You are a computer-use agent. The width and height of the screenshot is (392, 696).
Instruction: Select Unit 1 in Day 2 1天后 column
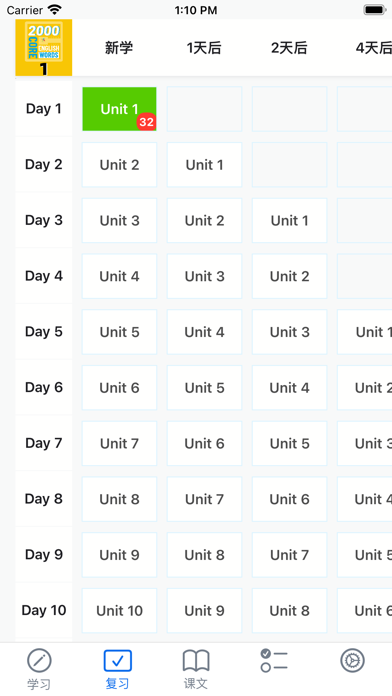[204, 165]
